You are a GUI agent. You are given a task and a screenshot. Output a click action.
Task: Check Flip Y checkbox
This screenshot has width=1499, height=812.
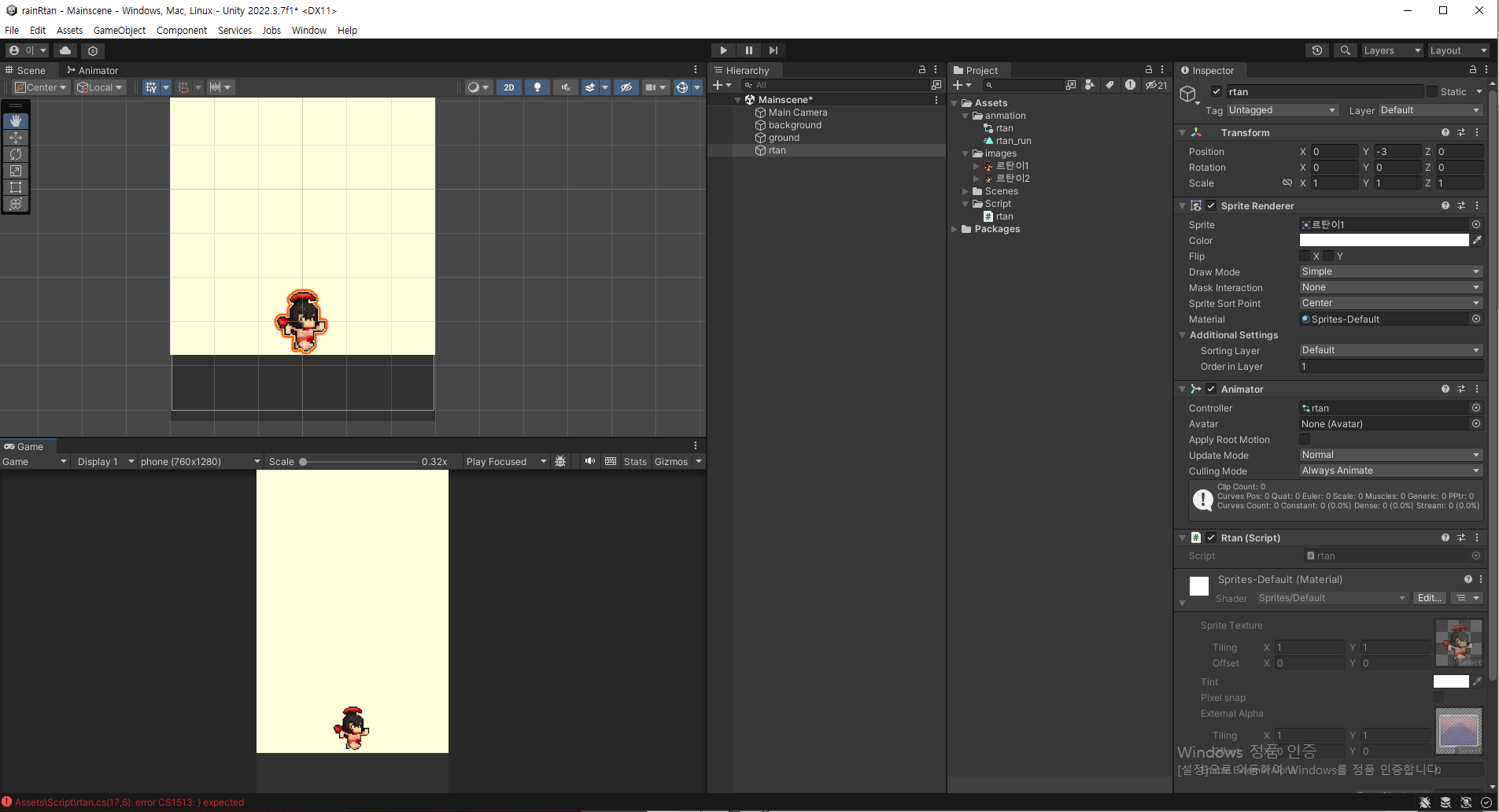pyautogui.click(x=1328, y=257)
